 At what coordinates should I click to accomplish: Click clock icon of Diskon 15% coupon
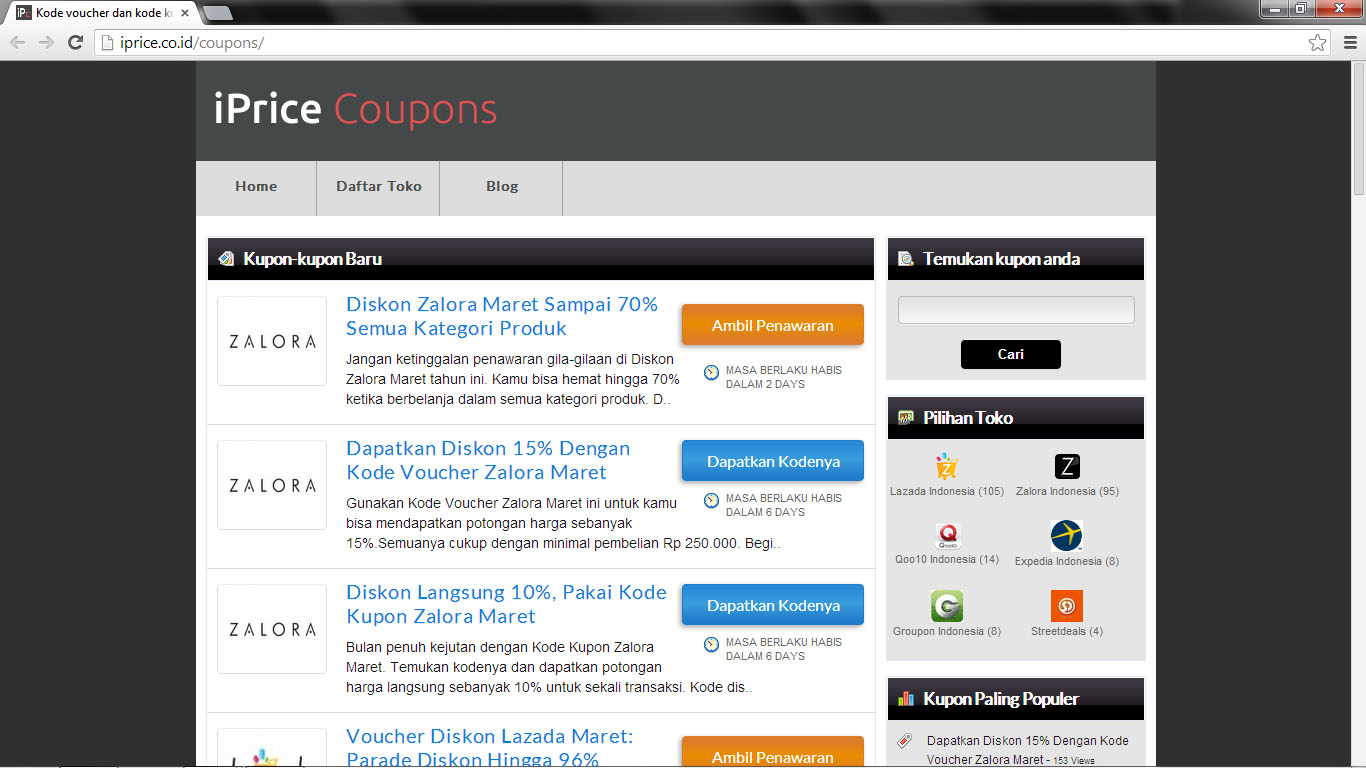pyautogui.click(x=711, y=500)
